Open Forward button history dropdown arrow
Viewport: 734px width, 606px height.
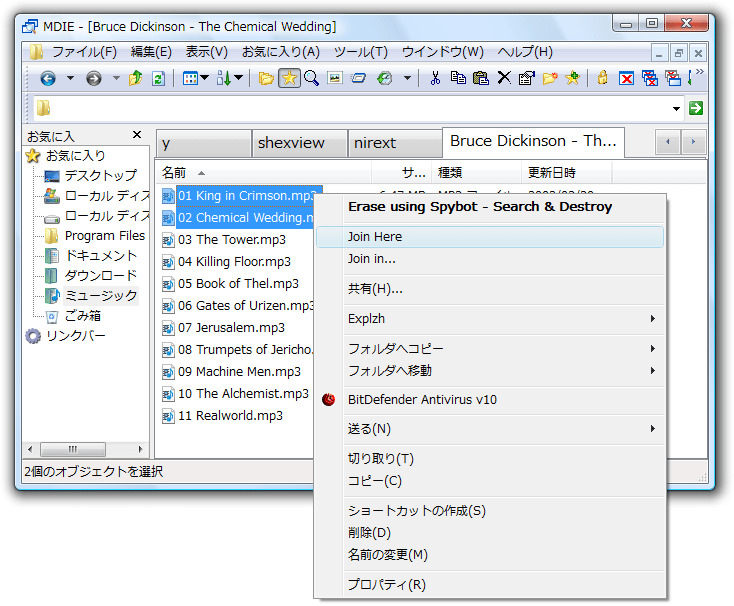pyautogui.click(x=116, y=78)
